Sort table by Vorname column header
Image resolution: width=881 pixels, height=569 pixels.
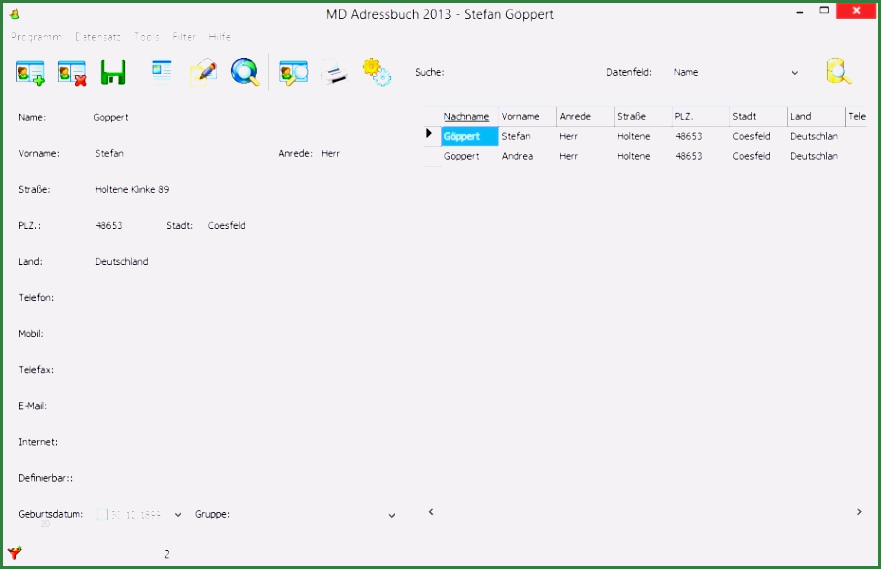pyautogui.click(x=527, y=116)
